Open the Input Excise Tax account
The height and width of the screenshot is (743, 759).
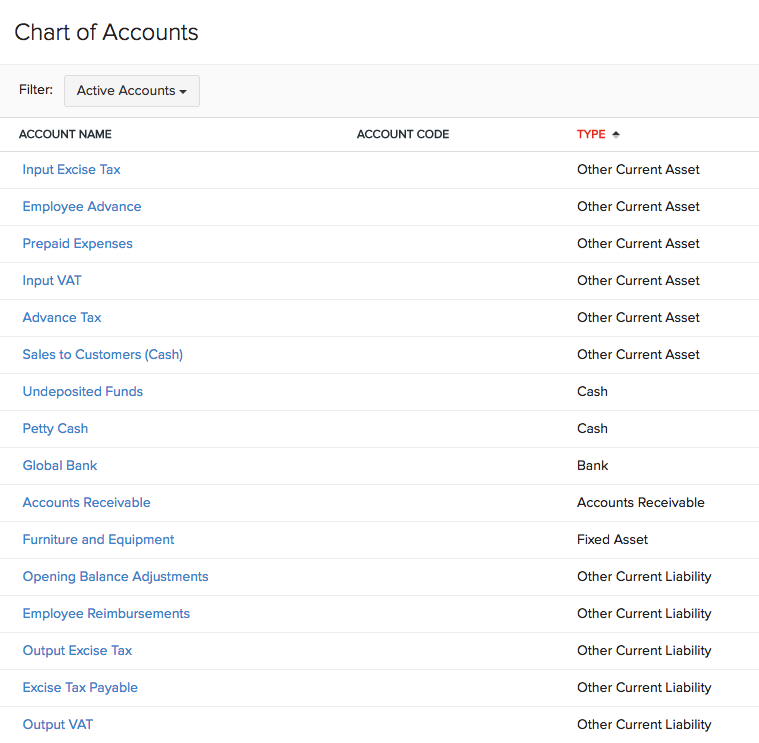pos(71,169)
